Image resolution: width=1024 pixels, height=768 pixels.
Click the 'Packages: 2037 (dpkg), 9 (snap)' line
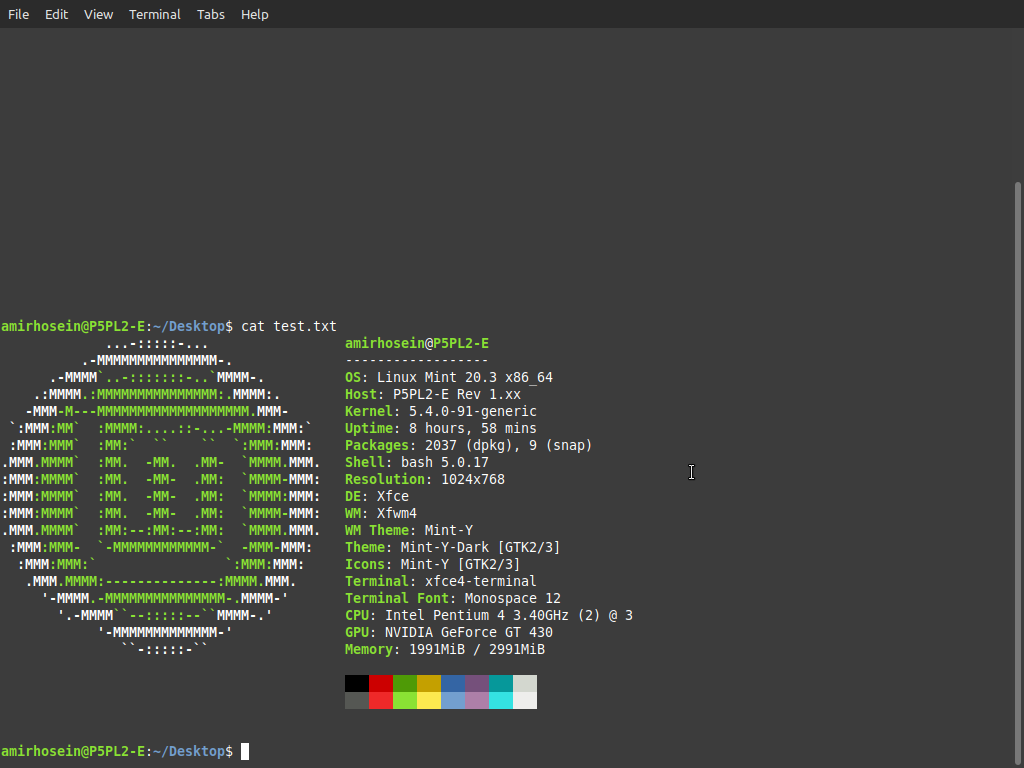468,445
